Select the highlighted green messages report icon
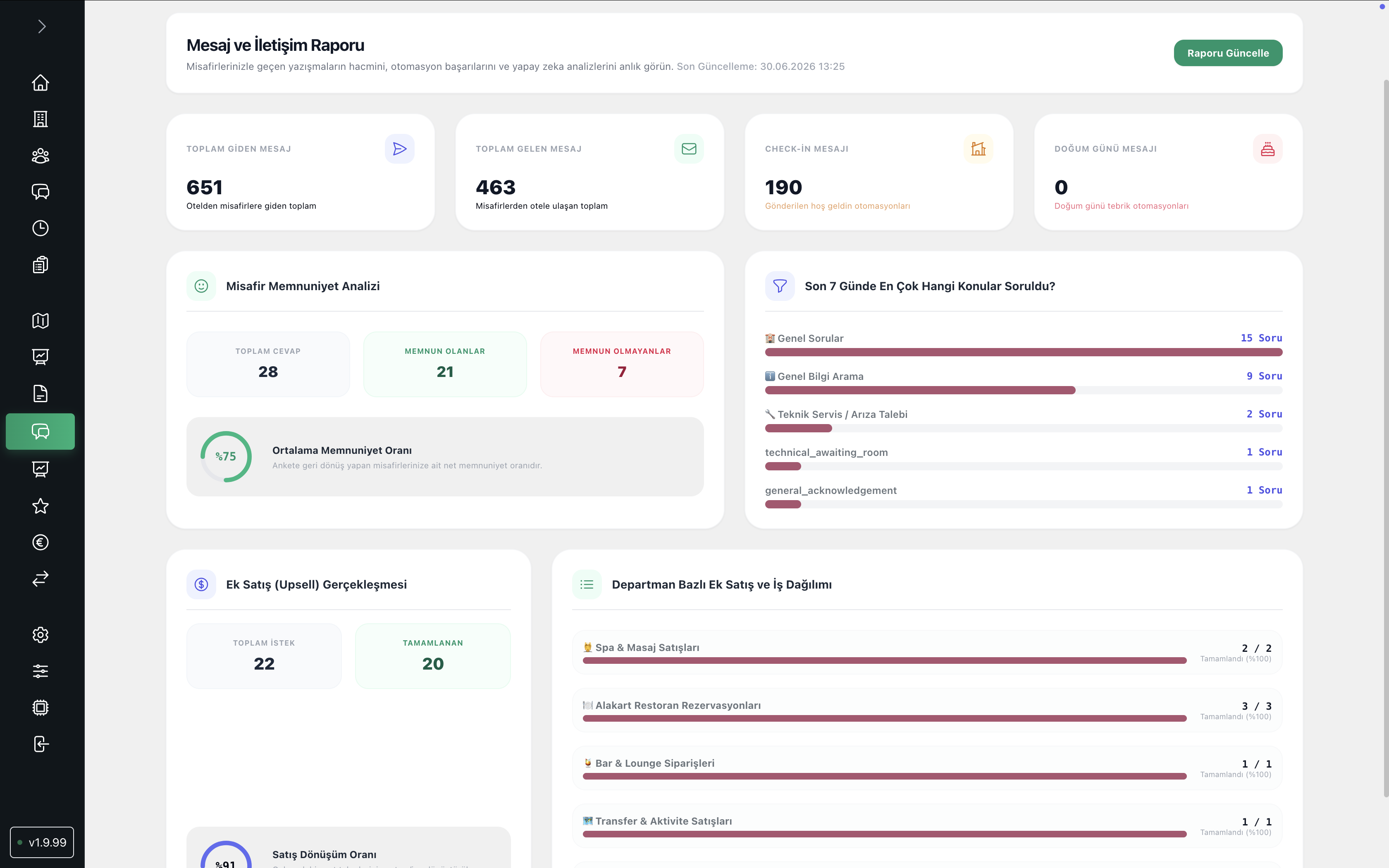The width and height of the screenshot is (1389, 868). [40, 431]
